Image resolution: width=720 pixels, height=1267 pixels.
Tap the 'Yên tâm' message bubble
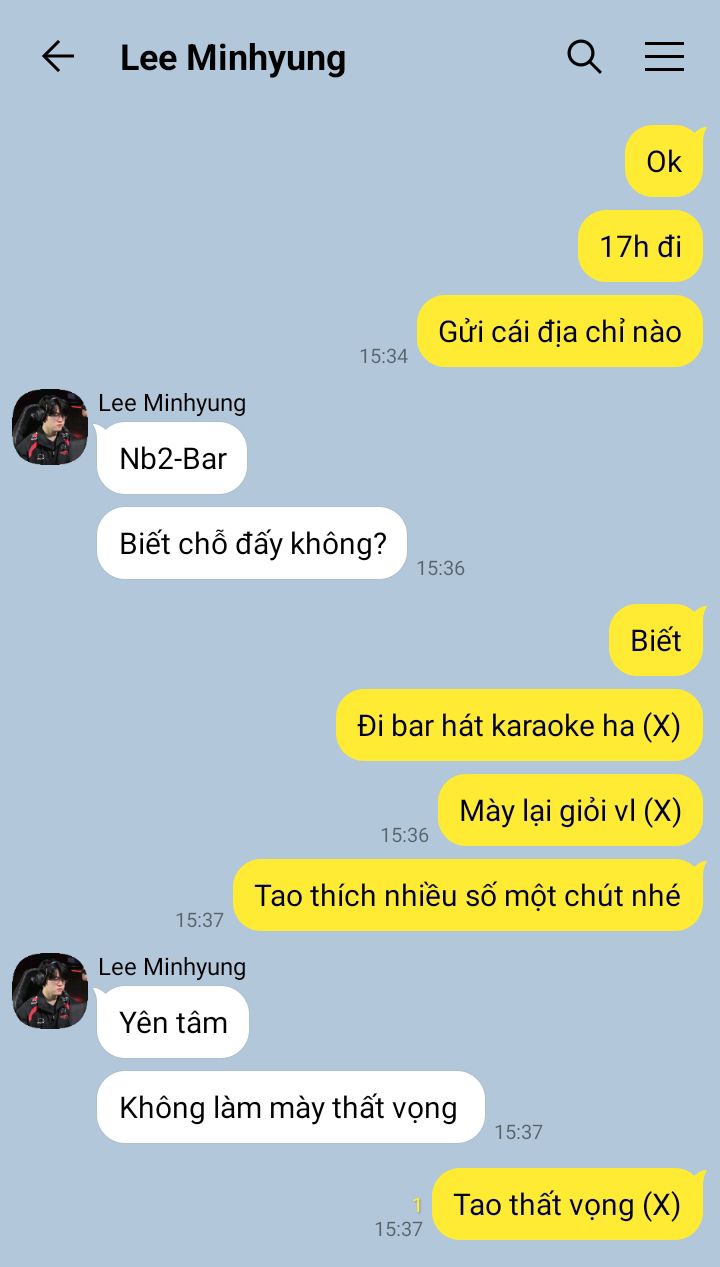click(x=173, y=1022)
